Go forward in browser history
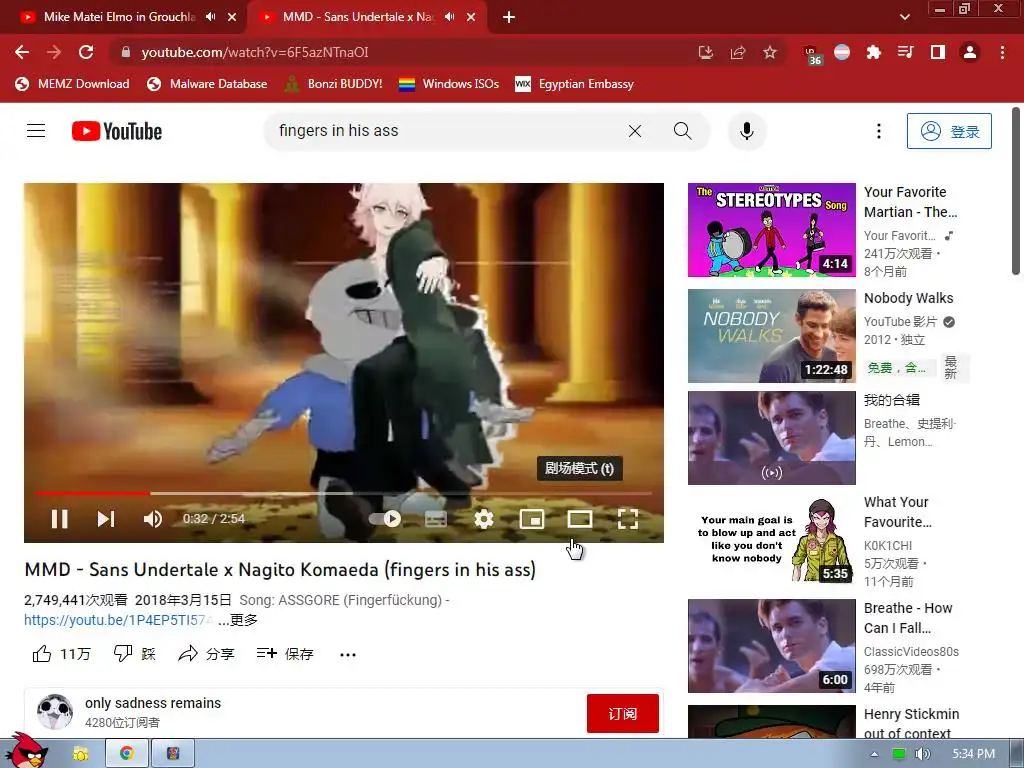1024x768 pixels. point(54,52)
